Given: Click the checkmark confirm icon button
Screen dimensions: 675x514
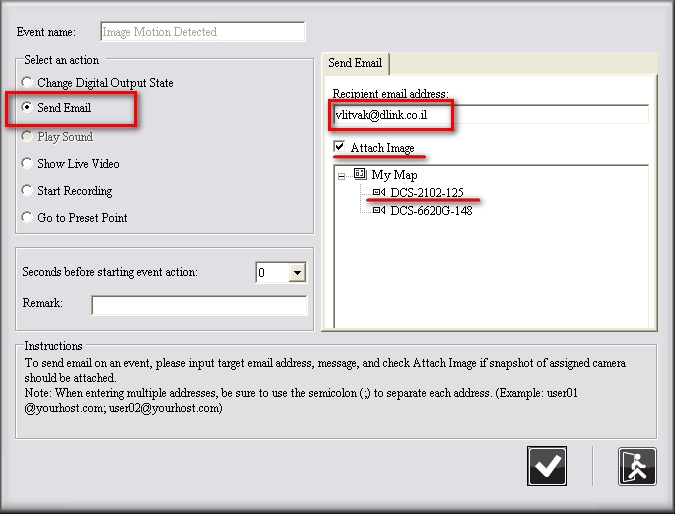Looking at the screenshot, I should pyautogui.click(x=547, y=466).
